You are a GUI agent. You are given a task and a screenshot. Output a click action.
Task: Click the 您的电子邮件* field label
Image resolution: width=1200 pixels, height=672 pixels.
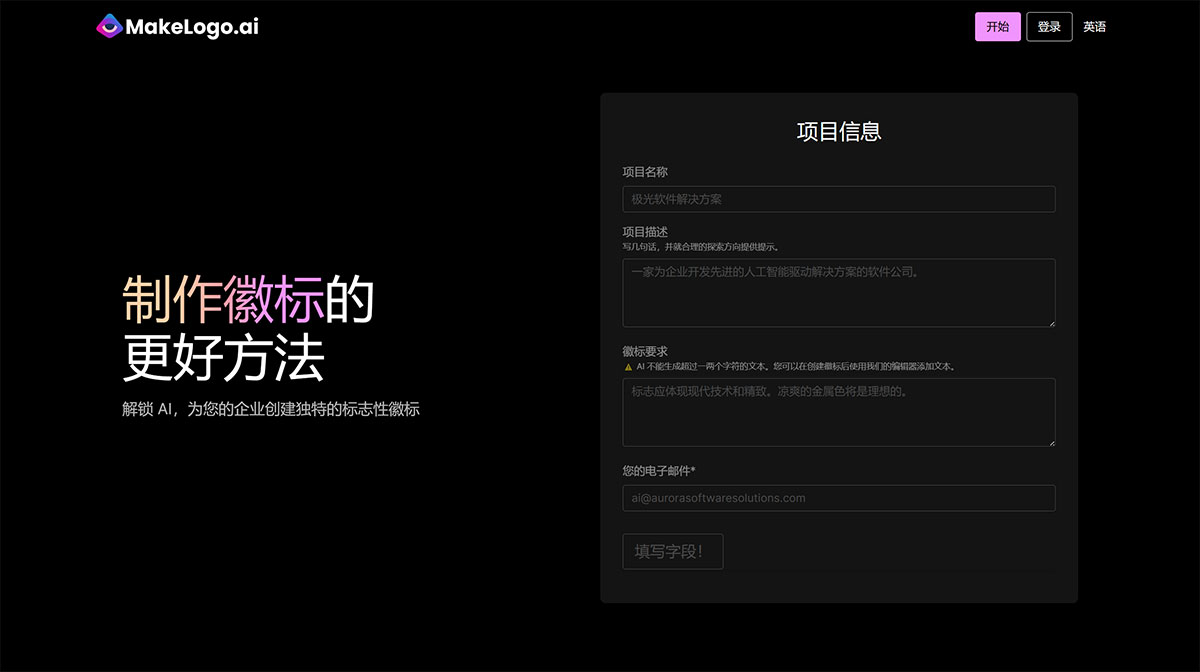pyautogui.click(x=660, y=470)
